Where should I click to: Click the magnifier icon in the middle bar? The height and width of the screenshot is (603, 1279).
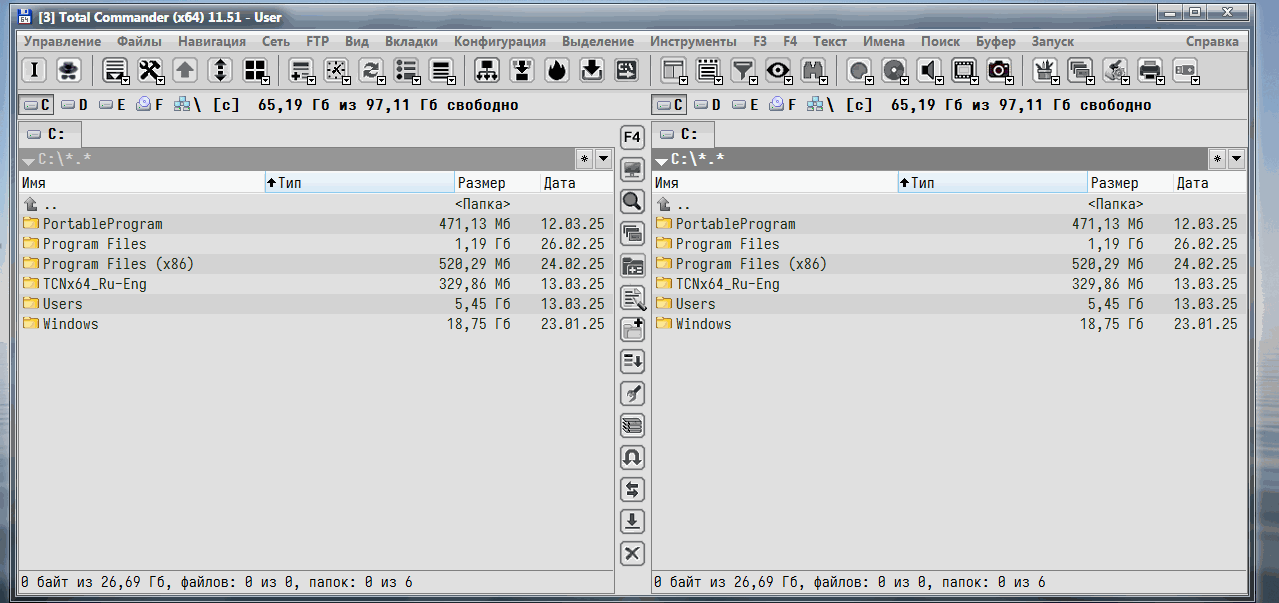click(632, 201)
